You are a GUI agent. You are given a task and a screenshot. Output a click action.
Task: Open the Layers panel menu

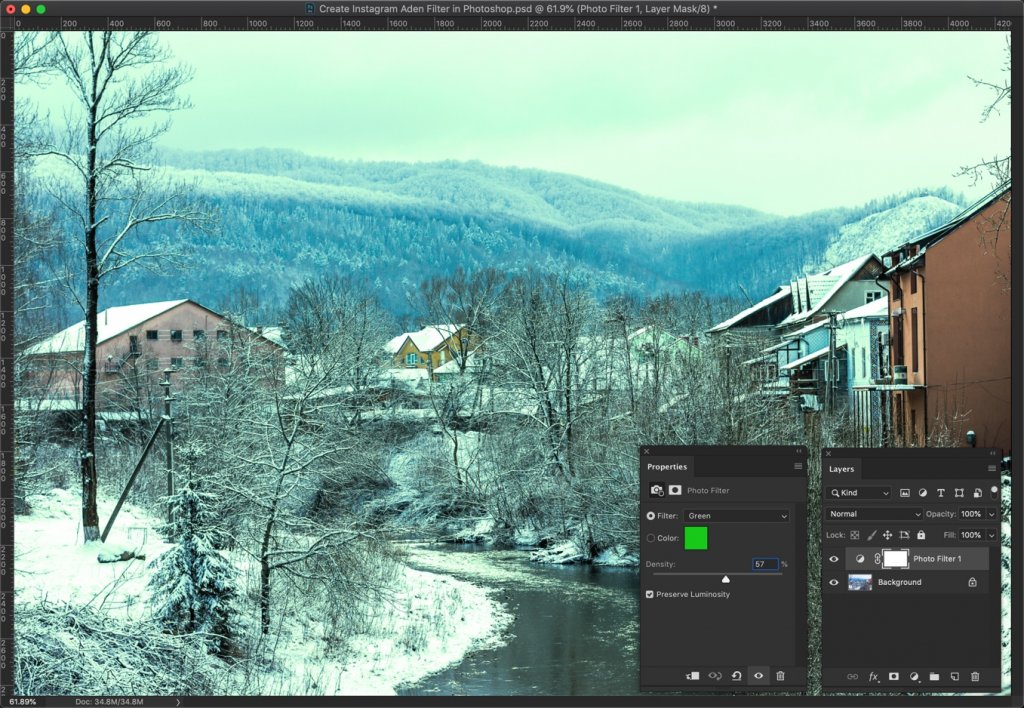[993, 468]
